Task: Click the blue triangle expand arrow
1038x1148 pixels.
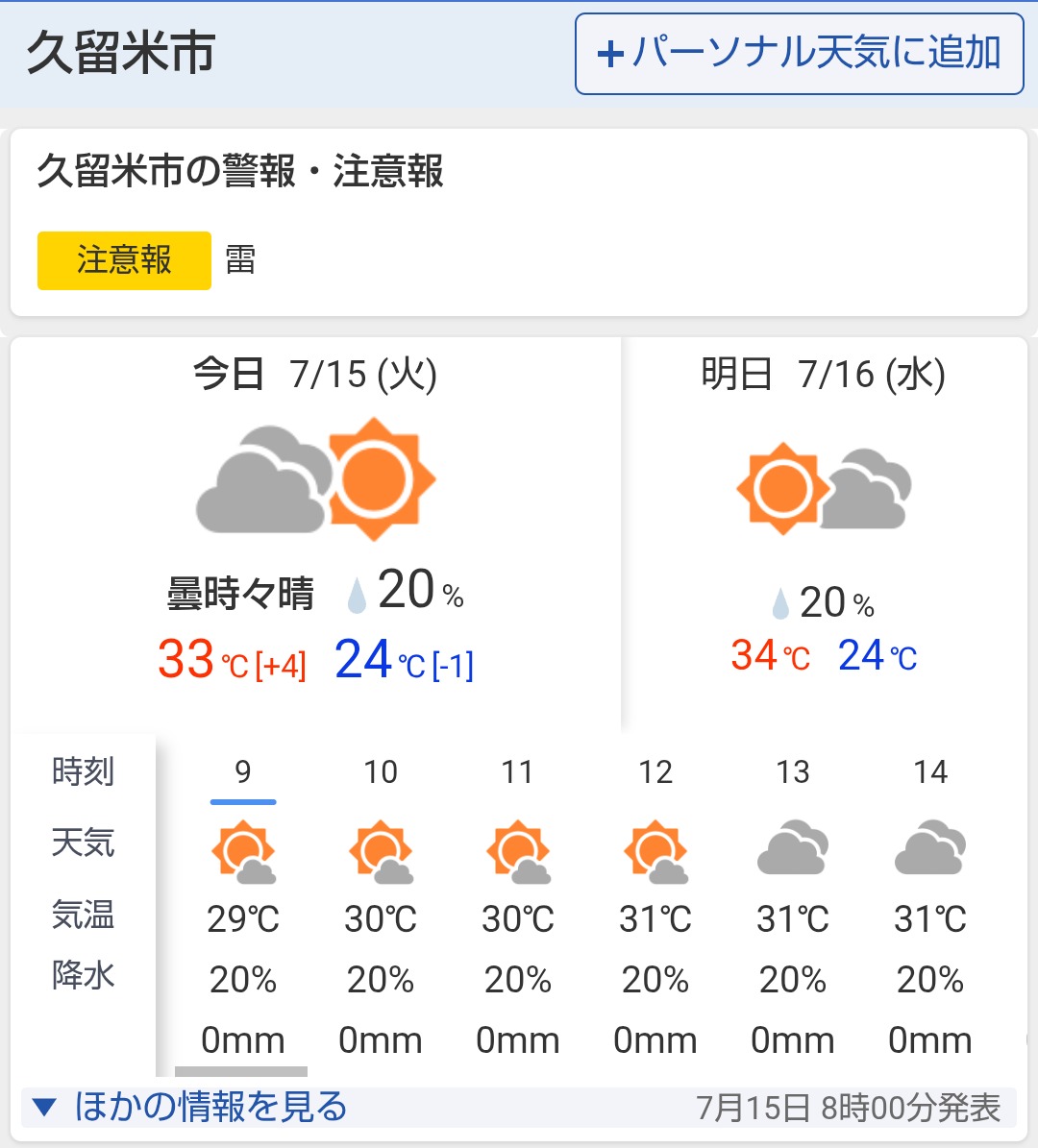Action: coord(44,1107)
